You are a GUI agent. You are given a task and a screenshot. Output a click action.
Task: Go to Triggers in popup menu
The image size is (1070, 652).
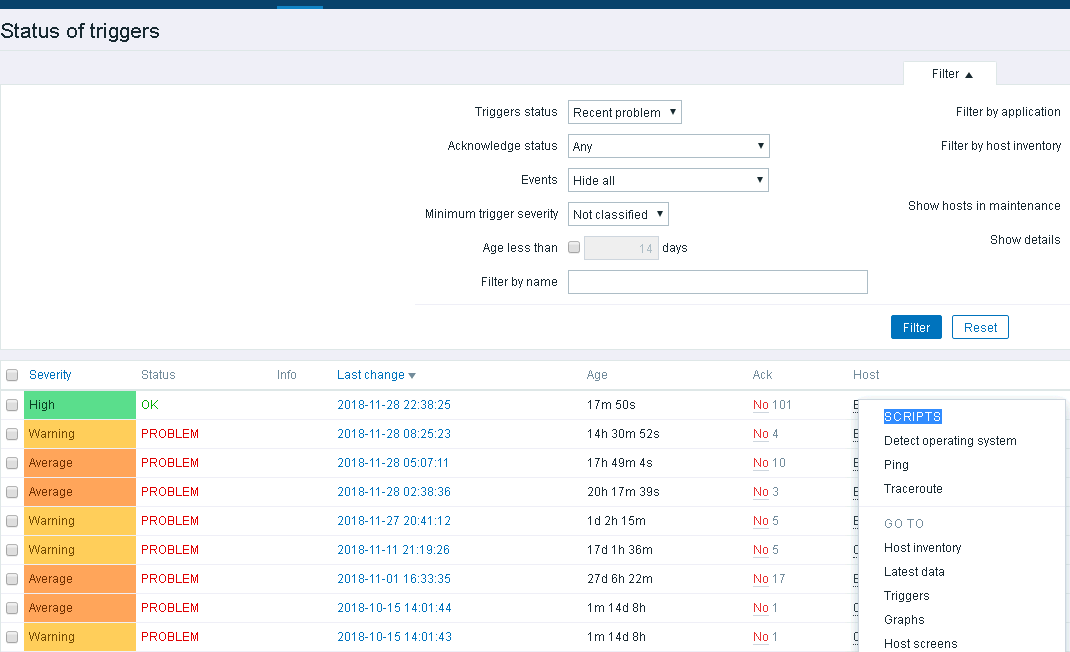(x=906, y=595)
